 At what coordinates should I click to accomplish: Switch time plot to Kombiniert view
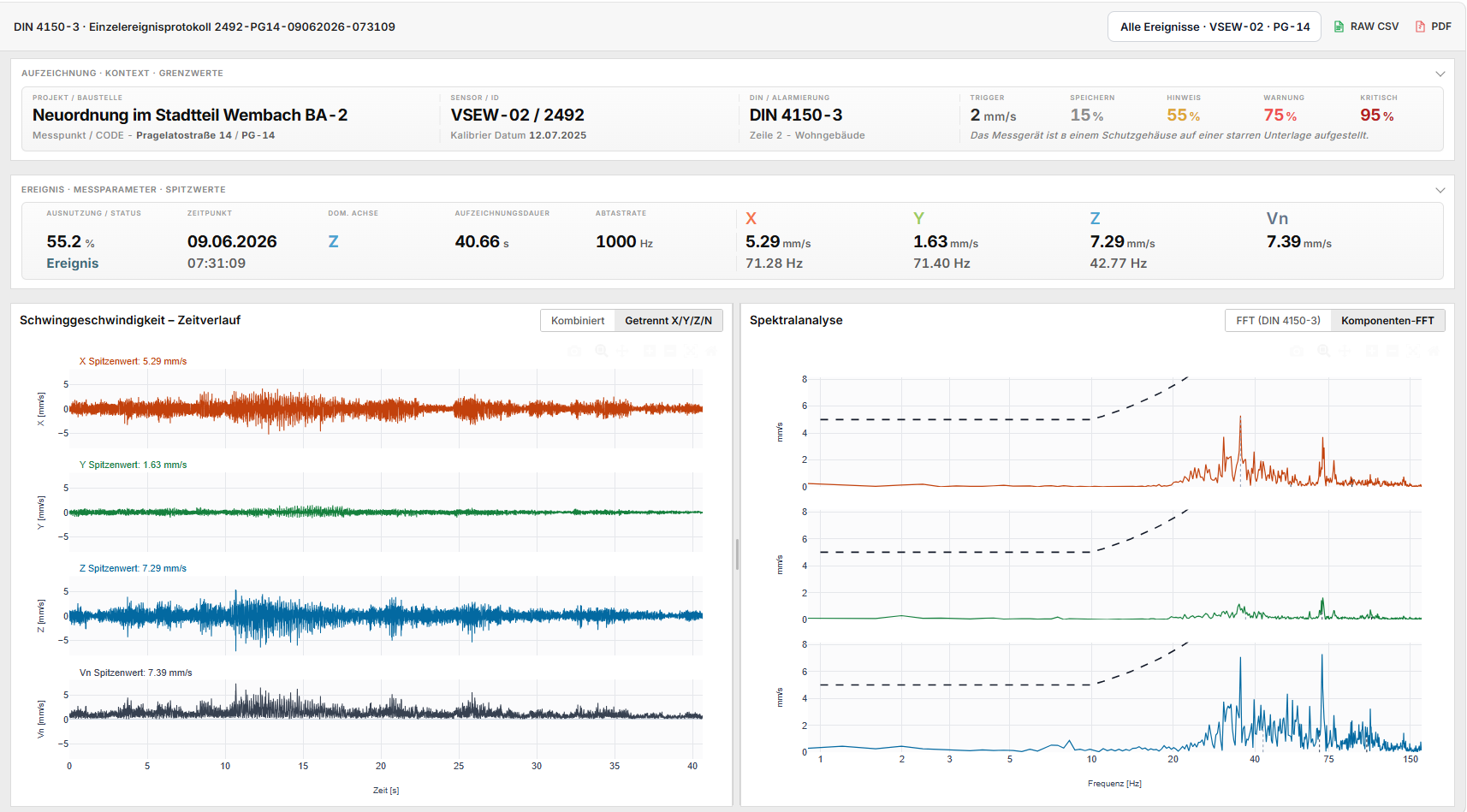click(578, 321)
